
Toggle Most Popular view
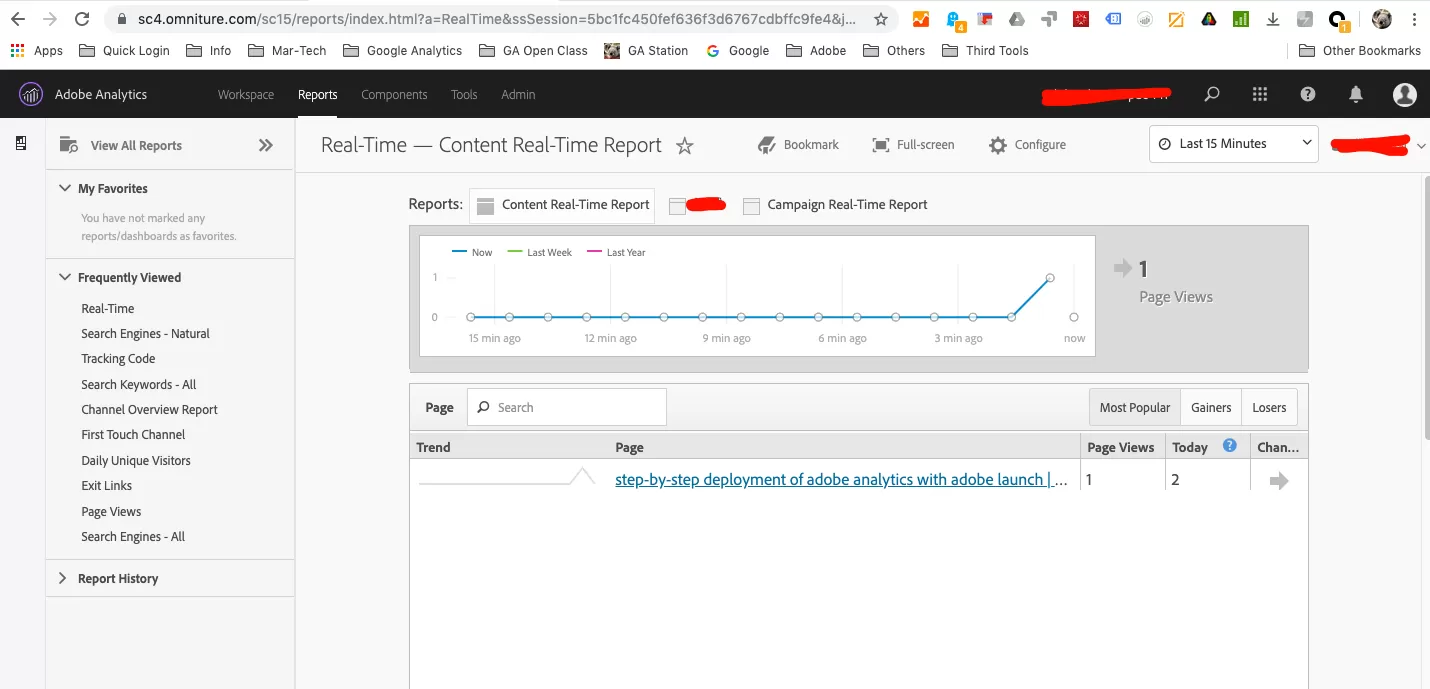1135,407
